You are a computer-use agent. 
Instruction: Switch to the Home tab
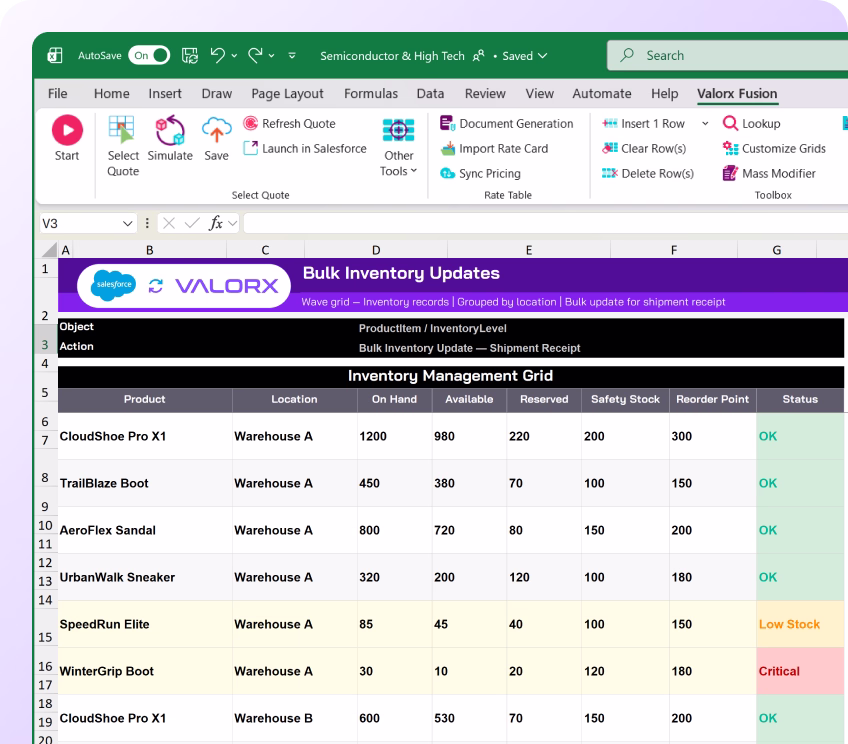pos(111,94)
